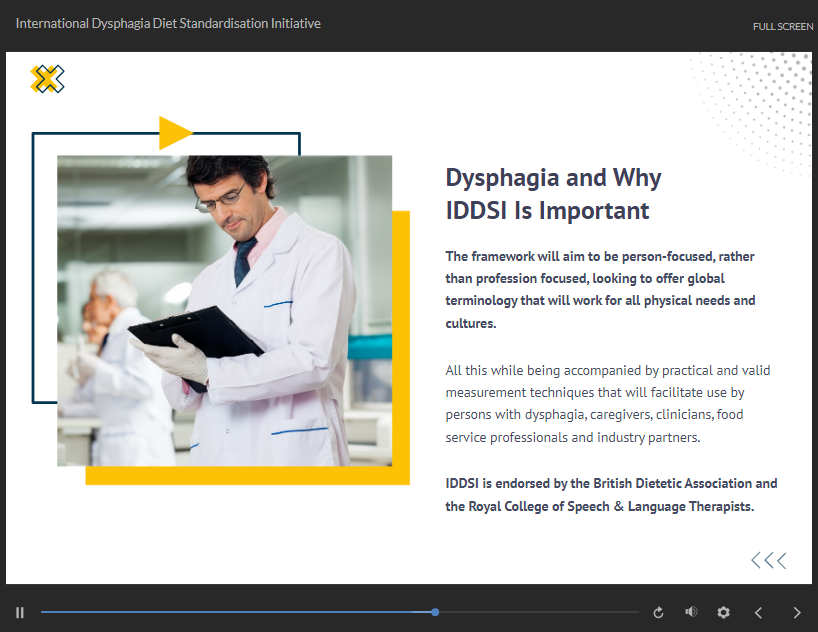Click the bold person-focused framework paragraph

(x=600, y=290)
